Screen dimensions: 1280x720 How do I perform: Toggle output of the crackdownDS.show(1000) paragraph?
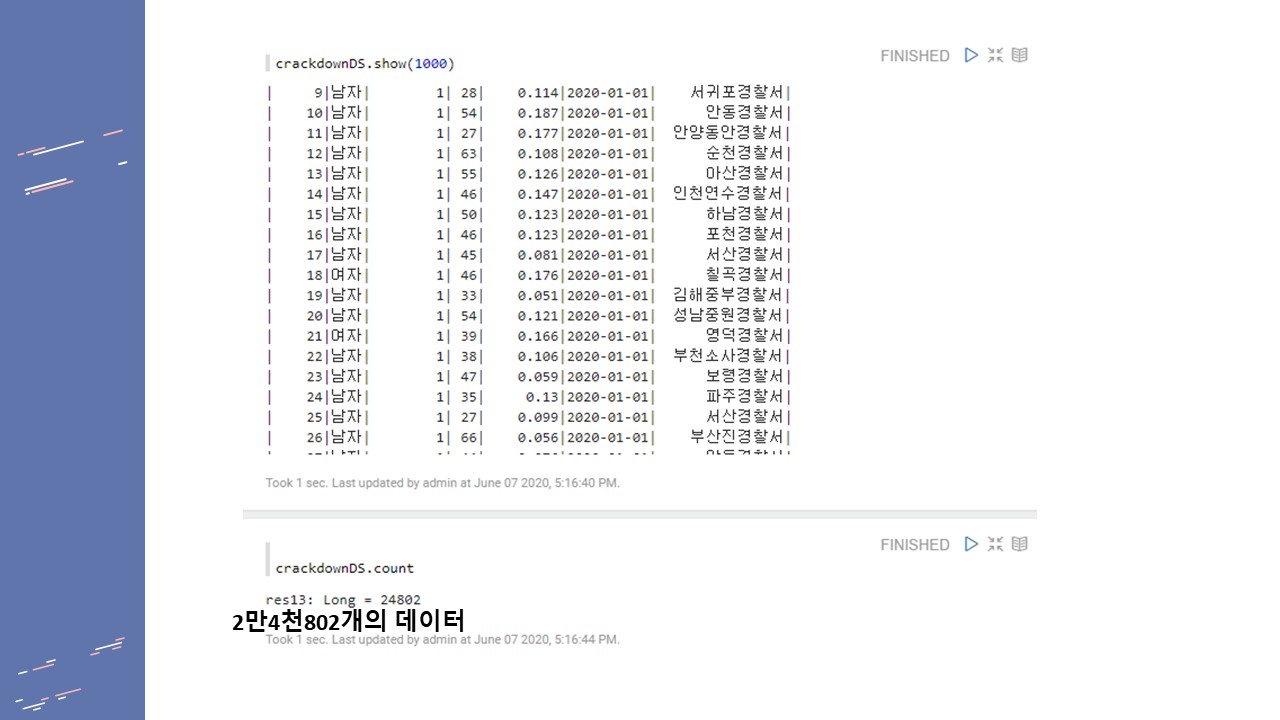(x=1019, y=55)
